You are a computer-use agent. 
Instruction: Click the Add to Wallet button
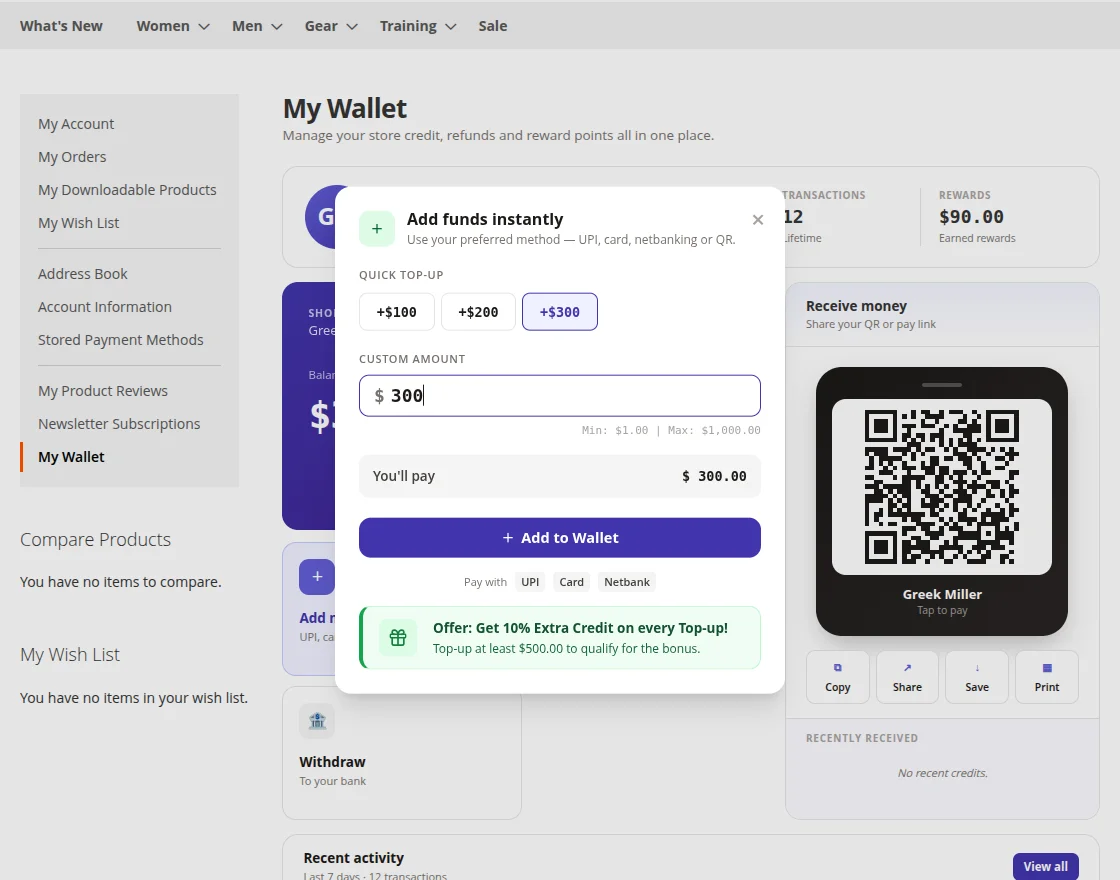tap(560, 538)
